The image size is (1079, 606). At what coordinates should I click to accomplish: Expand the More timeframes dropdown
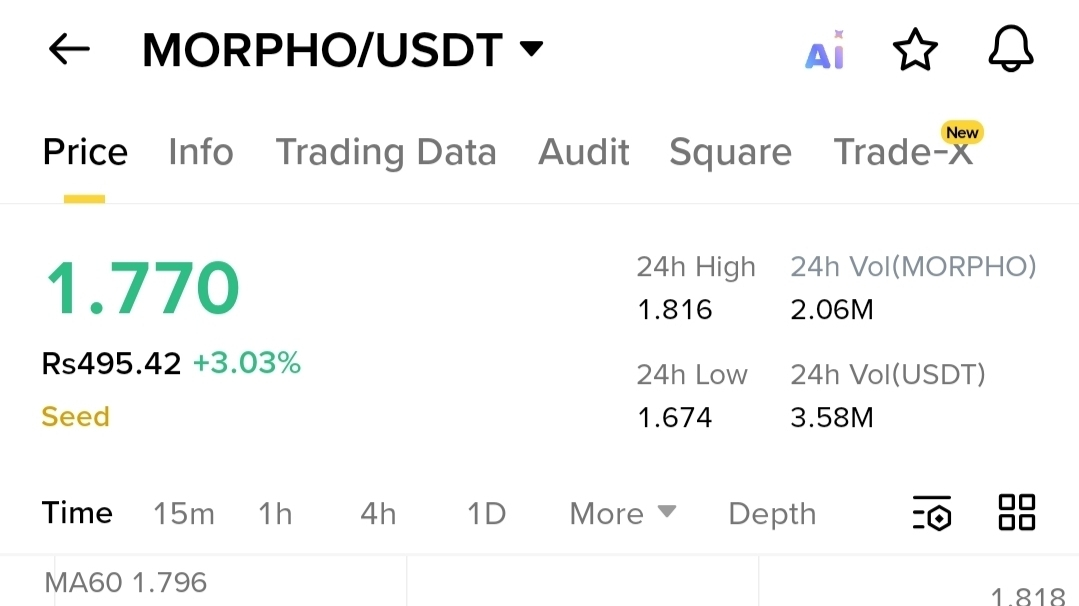click(x=623, y=514)
